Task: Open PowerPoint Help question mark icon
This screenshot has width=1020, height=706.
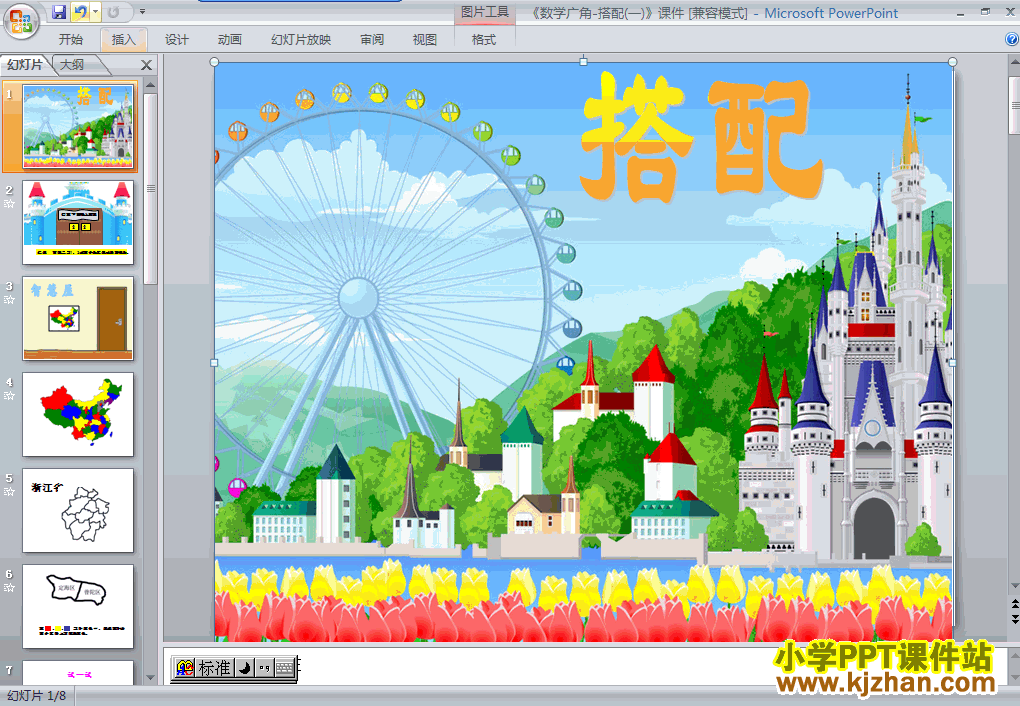Action: pos(1012,40)
